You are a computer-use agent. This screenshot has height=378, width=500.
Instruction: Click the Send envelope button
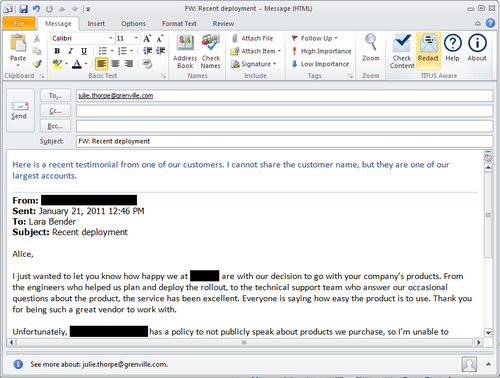point(19,110)
